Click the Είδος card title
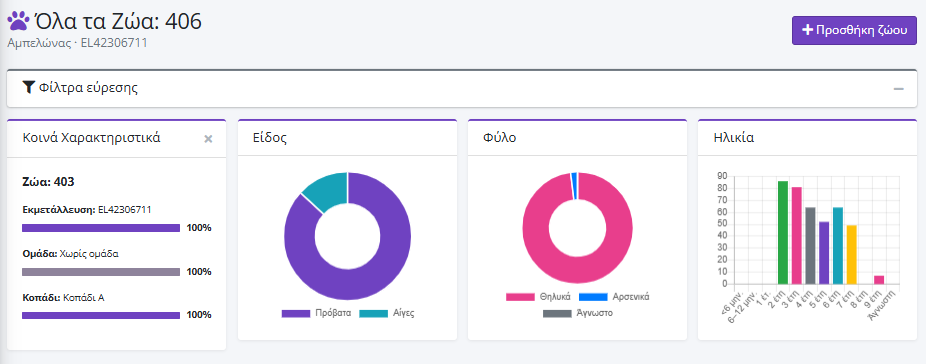 coord(270,138)
